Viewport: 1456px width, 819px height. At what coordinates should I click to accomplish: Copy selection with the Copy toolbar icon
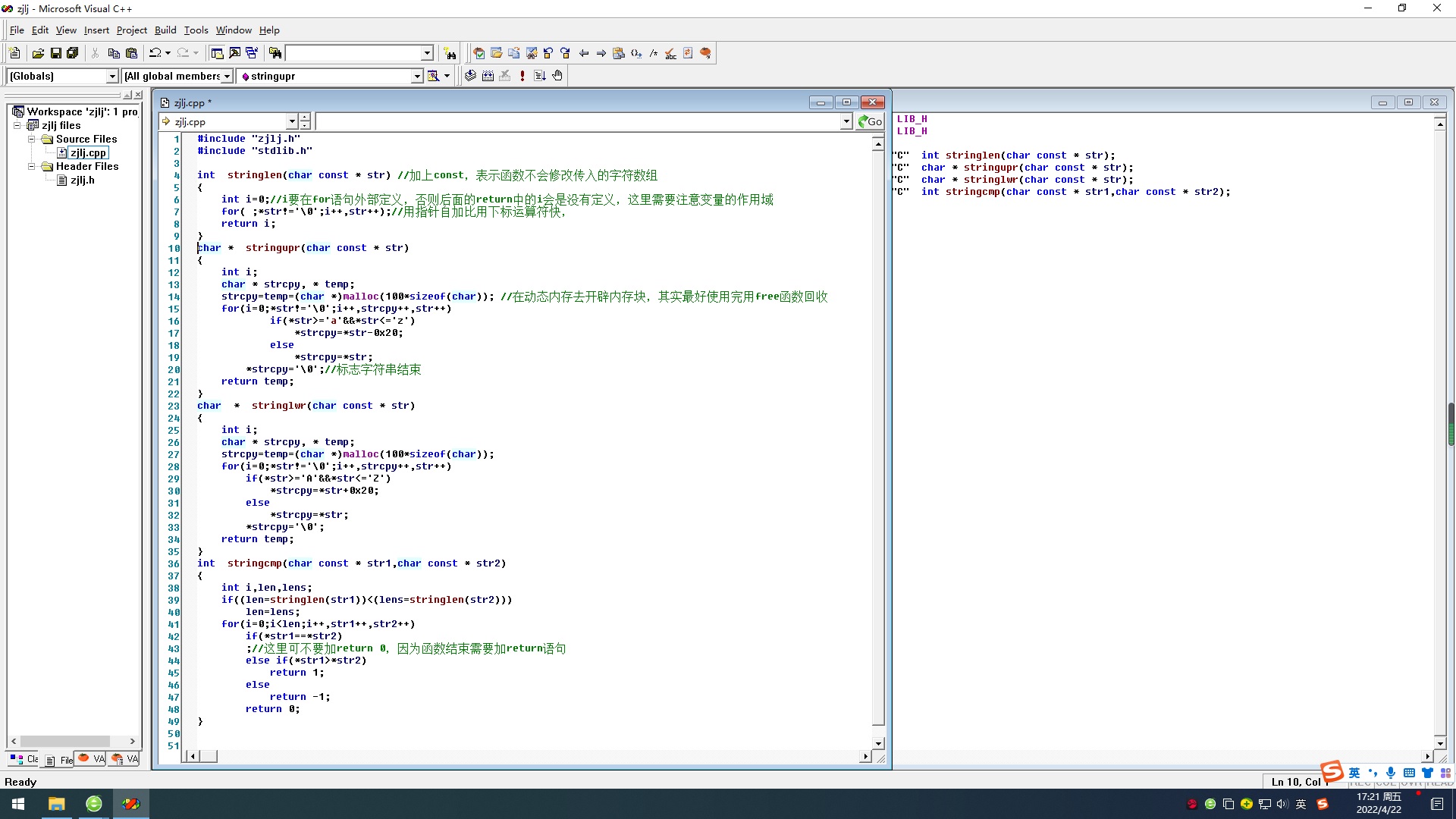pyautogui.click(x=114, y=53)
